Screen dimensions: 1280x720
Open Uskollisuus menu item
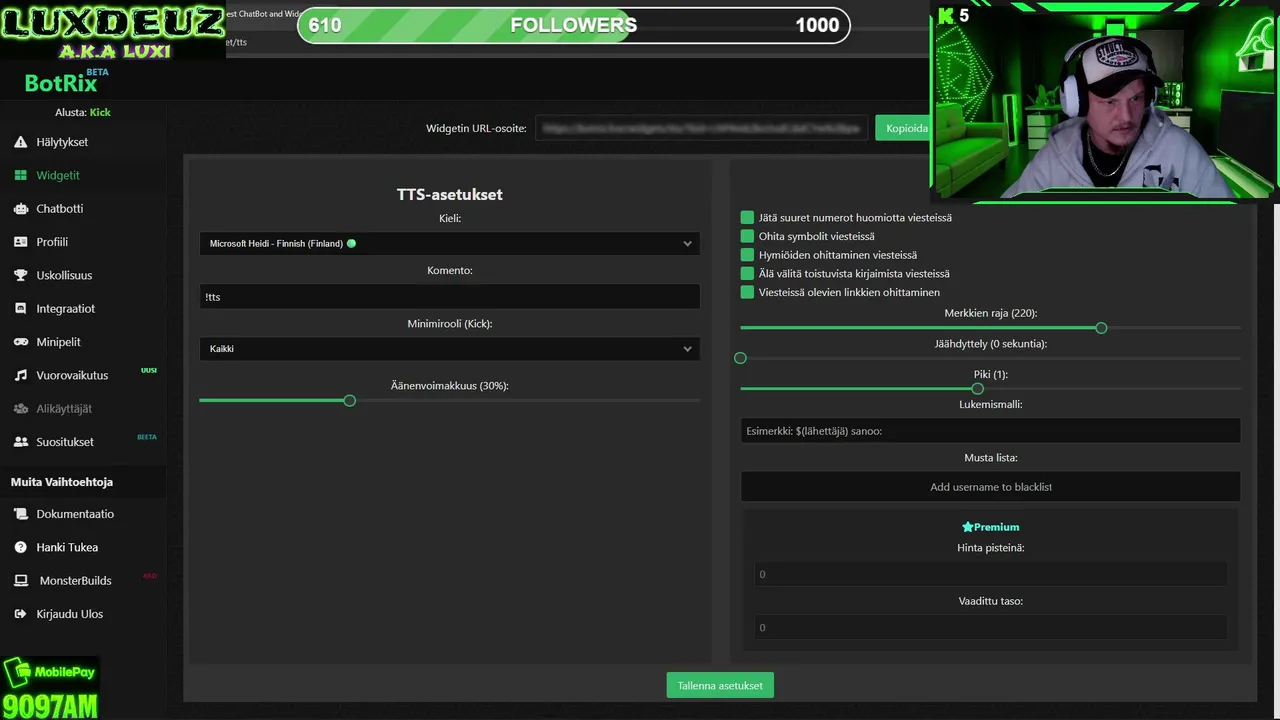coord(64,275)
